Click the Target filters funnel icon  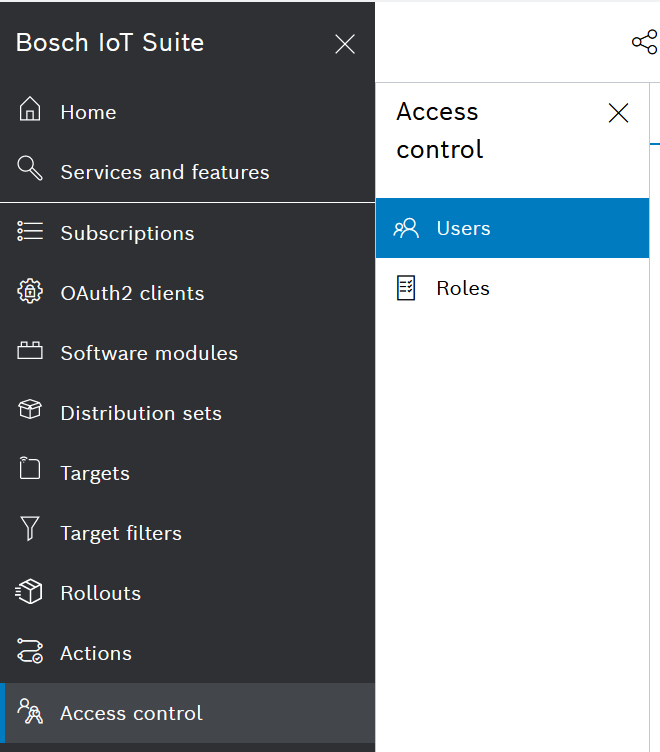click(x=30, y=531)
